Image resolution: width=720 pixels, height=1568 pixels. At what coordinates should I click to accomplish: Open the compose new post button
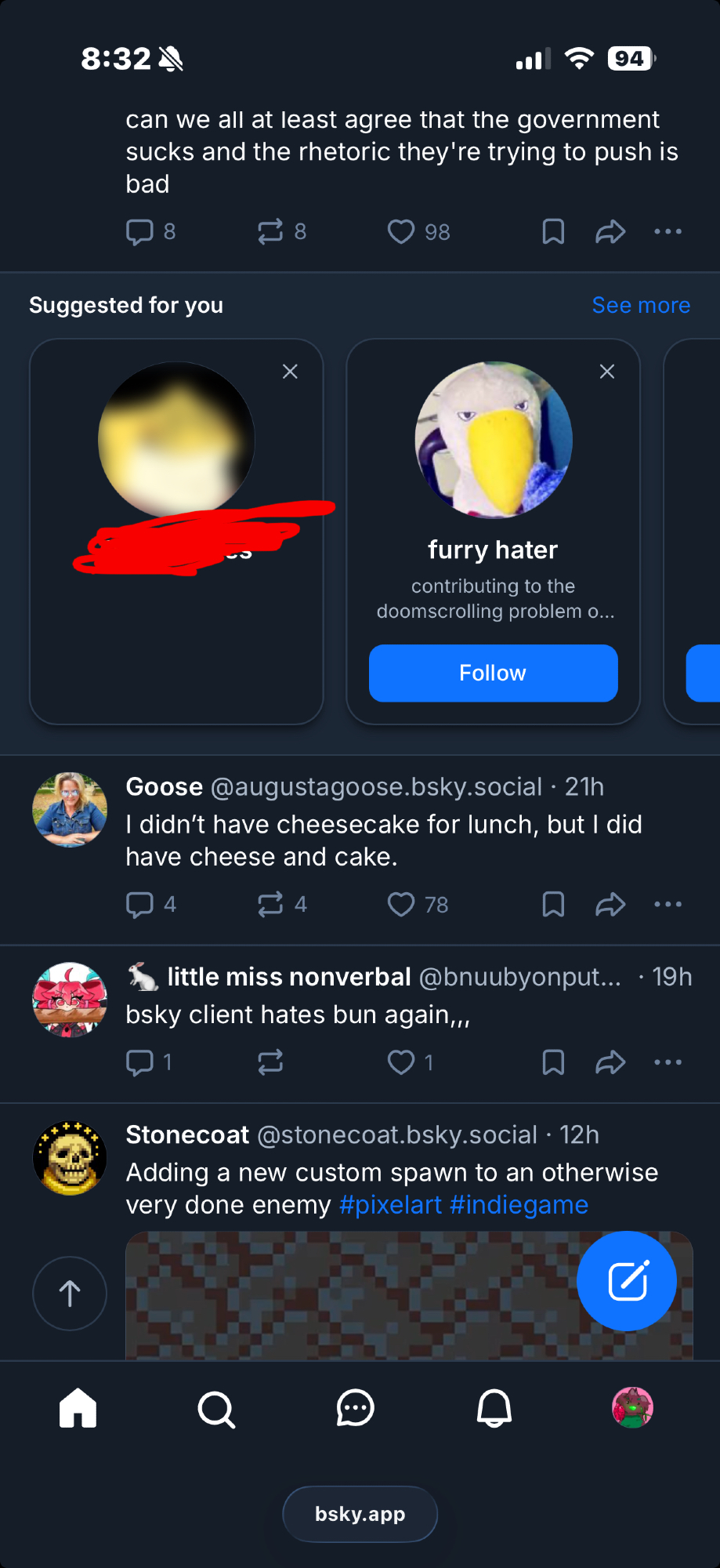point(627,1281)
